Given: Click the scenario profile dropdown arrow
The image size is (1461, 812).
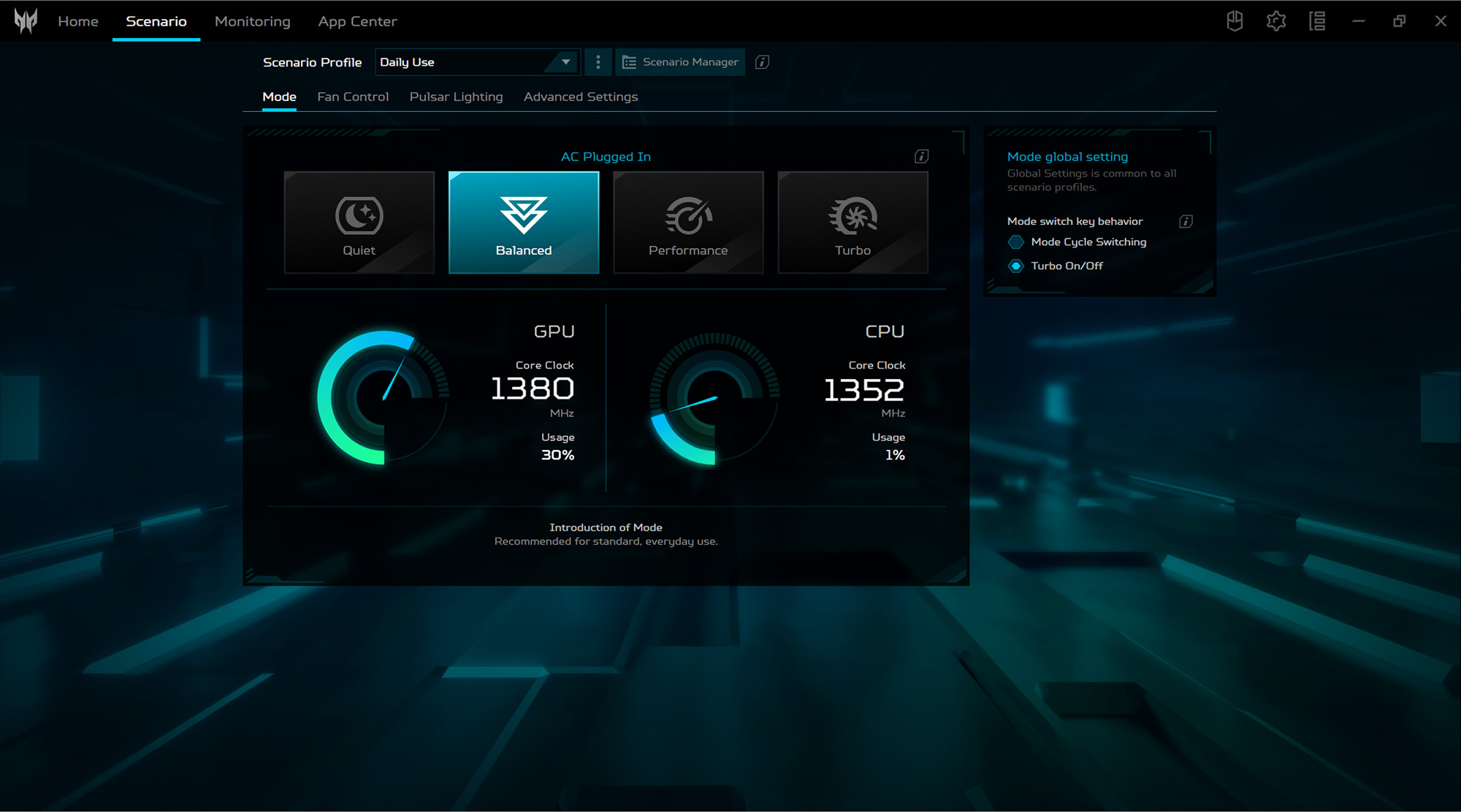Looking at the screenshot, I should (565, 62).
